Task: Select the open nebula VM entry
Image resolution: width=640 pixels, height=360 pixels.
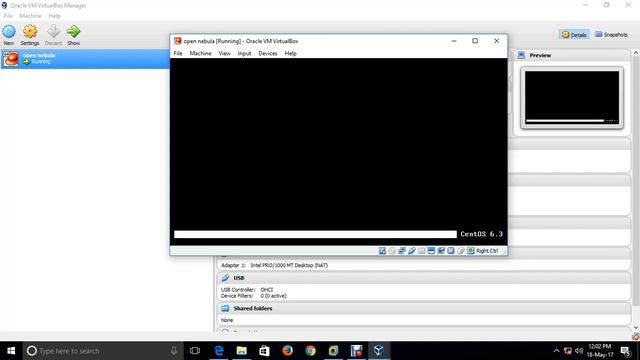Action: (x=85, y=59)
